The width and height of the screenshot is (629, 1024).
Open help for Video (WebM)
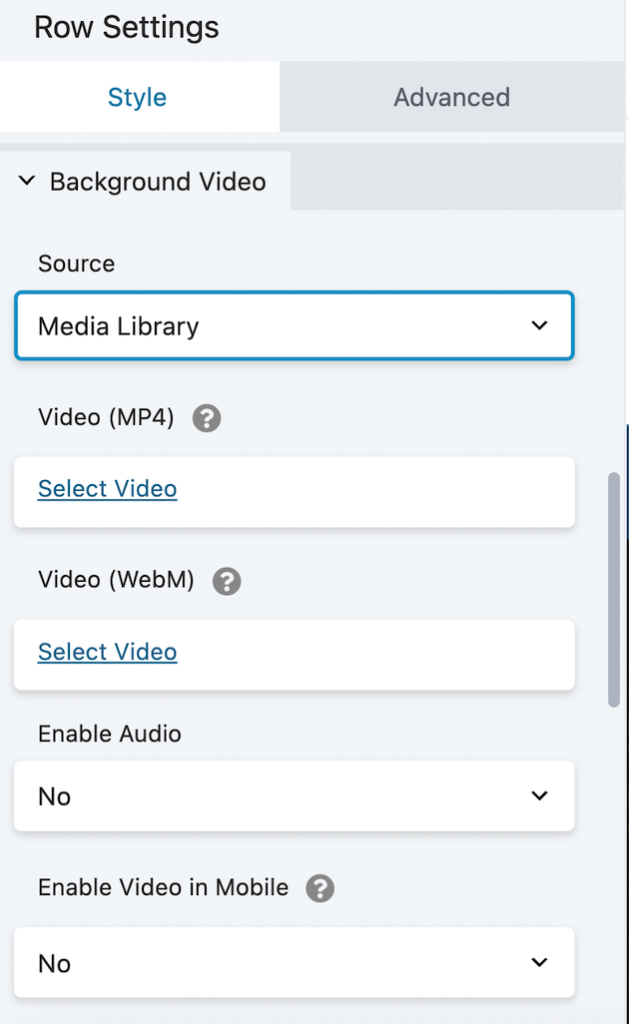(x=227, y=581)
